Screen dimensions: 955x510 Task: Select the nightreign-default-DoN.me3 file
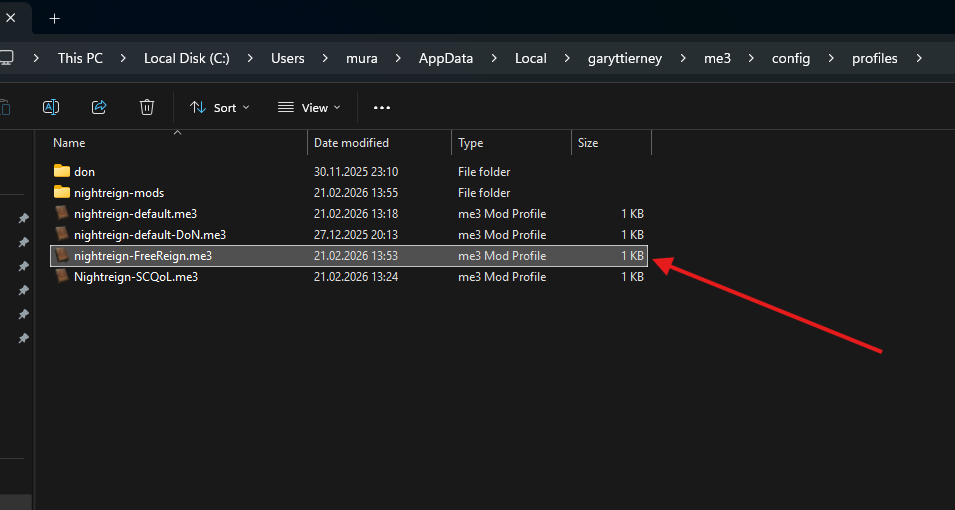coord(150,235)
